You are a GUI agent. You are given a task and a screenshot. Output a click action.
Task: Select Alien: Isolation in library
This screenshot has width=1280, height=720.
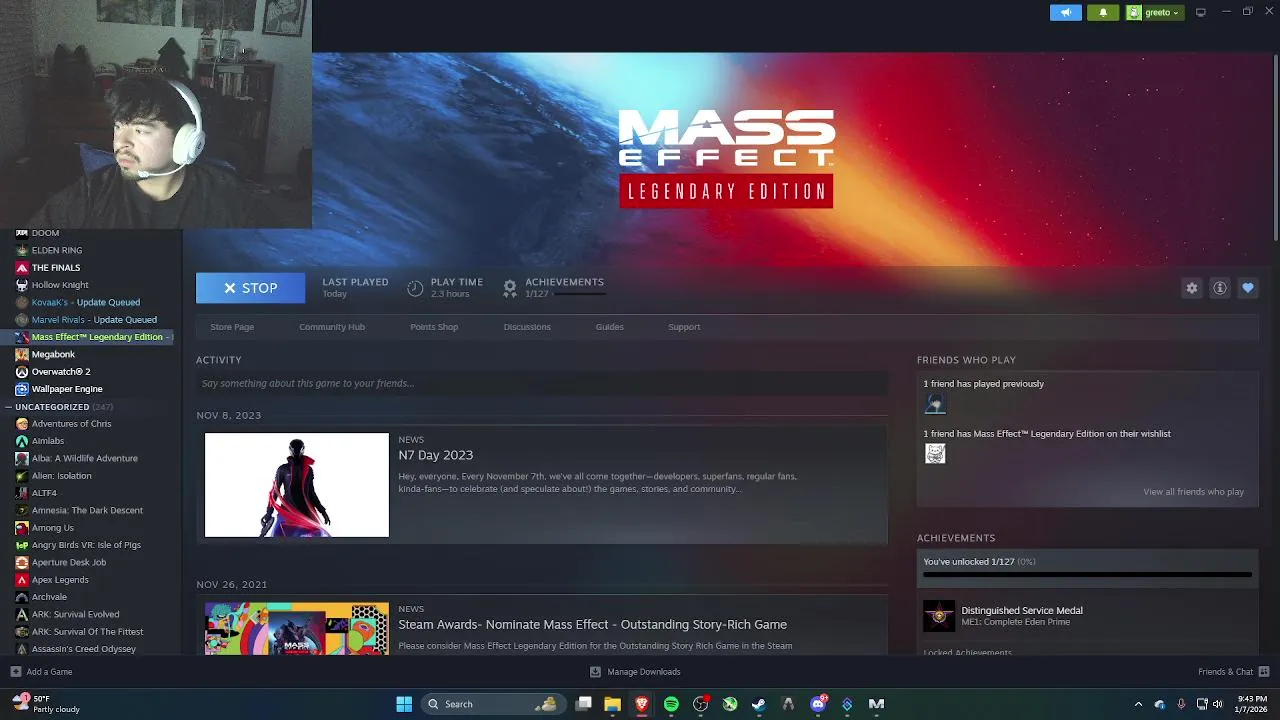click(x=61, y=476)
